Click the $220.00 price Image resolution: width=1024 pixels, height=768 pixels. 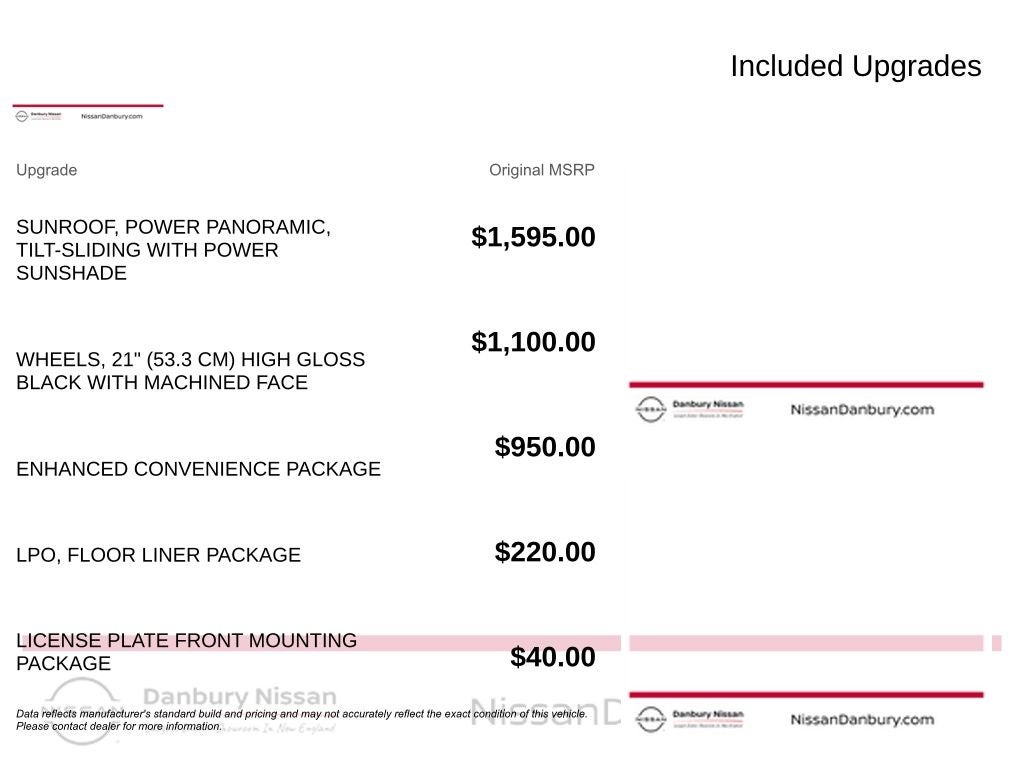pyautogui.click(x=545, y=552)
